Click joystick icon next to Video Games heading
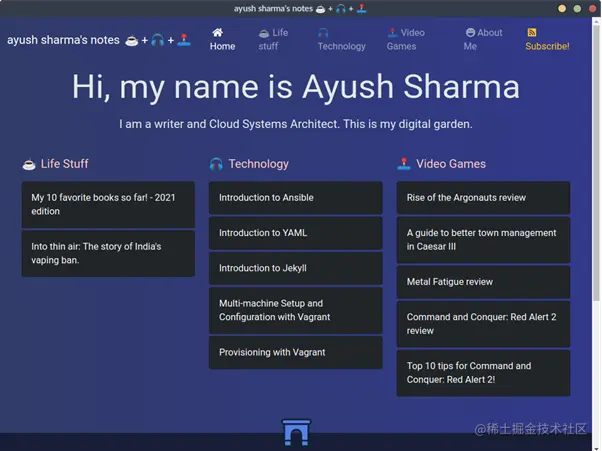Image resolution: width=602 pixels, height=451 pixels. click(x=404, y=164)
